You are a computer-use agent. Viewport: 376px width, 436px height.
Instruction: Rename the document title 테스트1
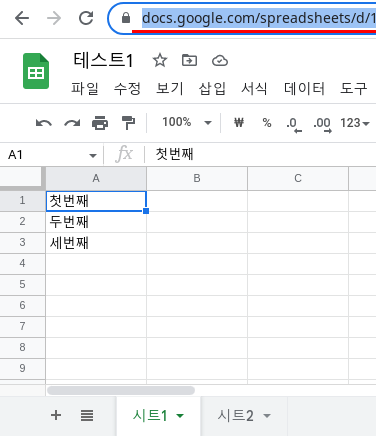click(x=103, y=60)
